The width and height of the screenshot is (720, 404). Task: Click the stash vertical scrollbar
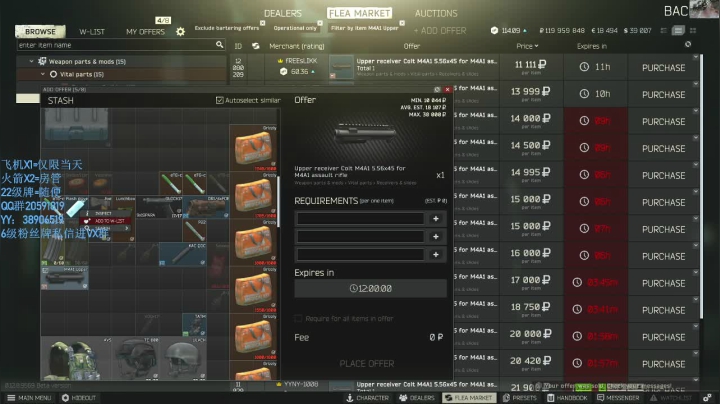[278, 201]
